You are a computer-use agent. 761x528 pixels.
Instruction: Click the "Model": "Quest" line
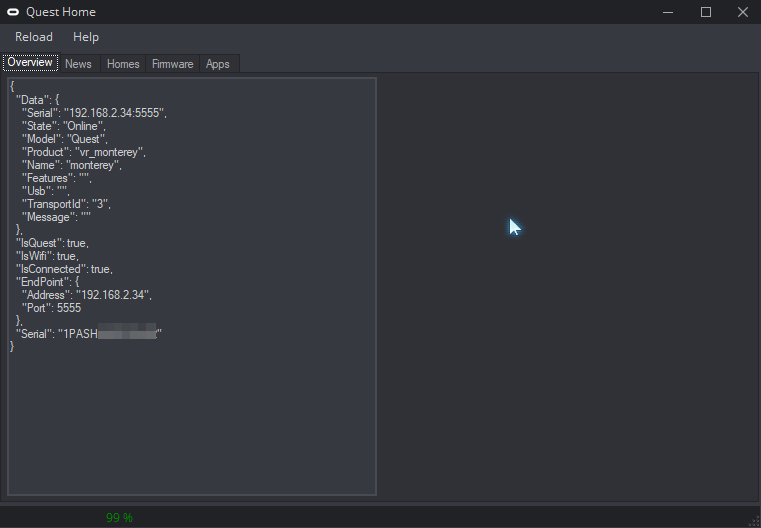[x=65, y=139]
